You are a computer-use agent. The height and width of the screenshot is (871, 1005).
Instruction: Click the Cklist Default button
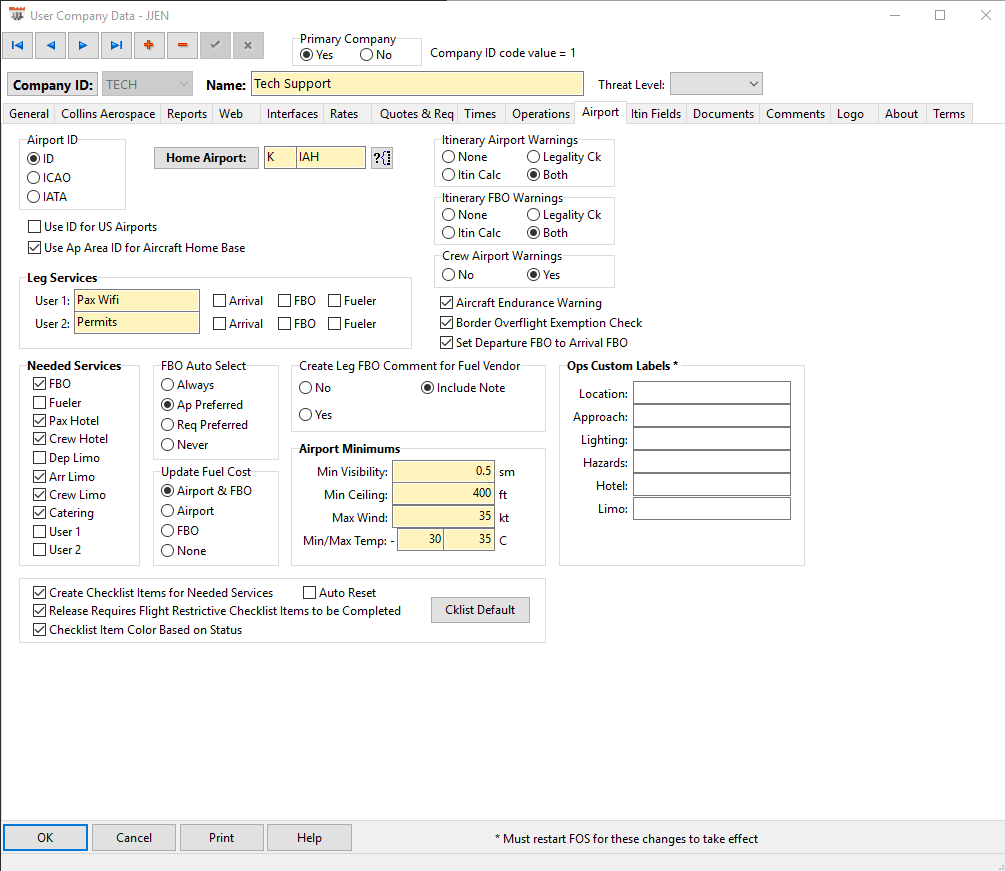pyautogui.click(x=480, y=610)
